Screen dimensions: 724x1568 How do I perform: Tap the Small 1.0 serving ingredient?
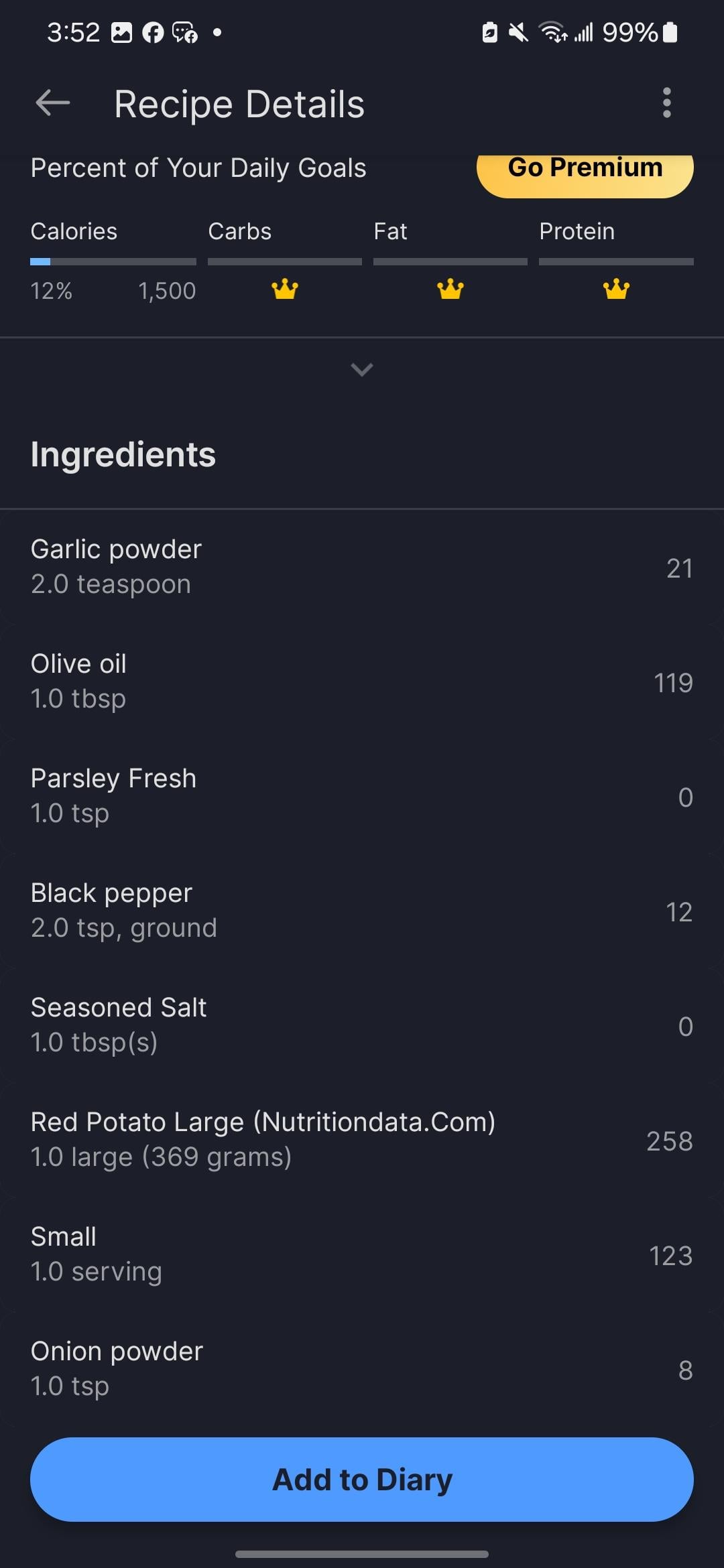coord(362,1254)
